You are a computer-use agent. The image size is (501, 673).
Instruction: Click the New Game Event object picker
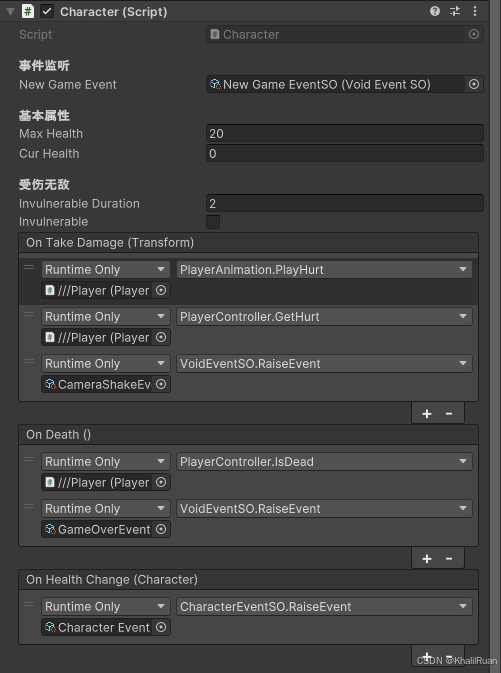tap(474, 84)
